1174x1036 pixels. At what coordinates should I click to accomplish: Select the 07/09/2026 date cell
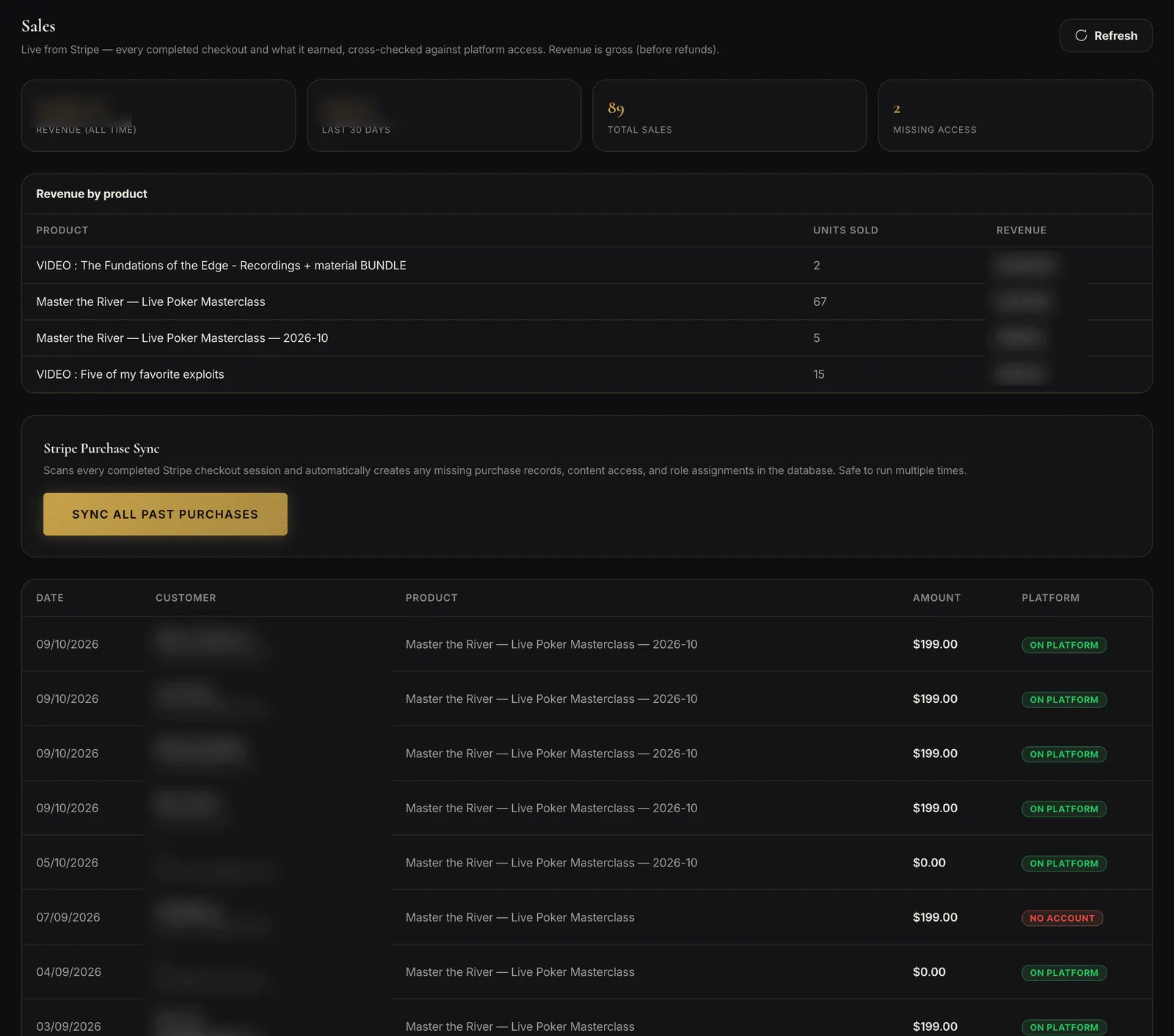tap(68, 917)
